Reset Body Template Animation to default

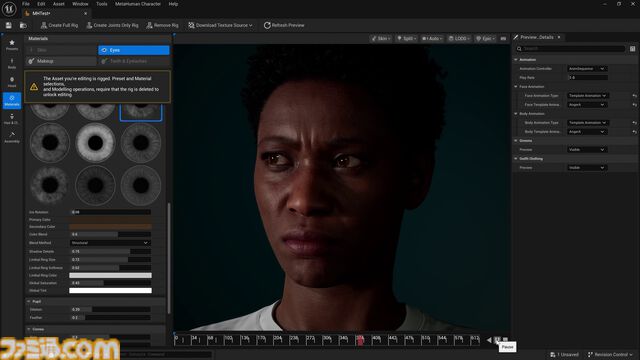coord(634,131)
